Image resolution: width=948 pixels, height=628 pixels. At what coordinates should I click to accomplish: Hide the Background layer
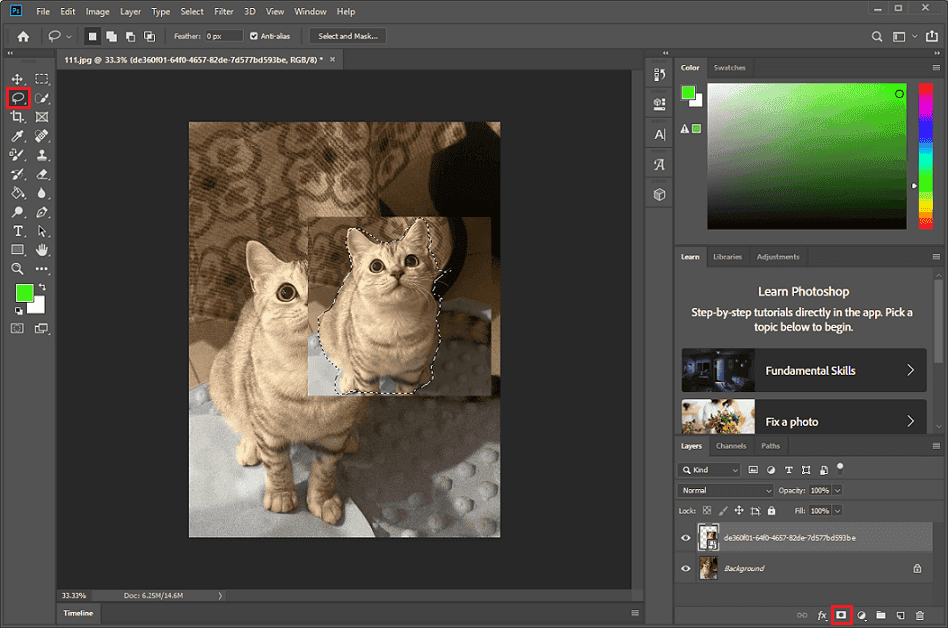tap(685, 568)
